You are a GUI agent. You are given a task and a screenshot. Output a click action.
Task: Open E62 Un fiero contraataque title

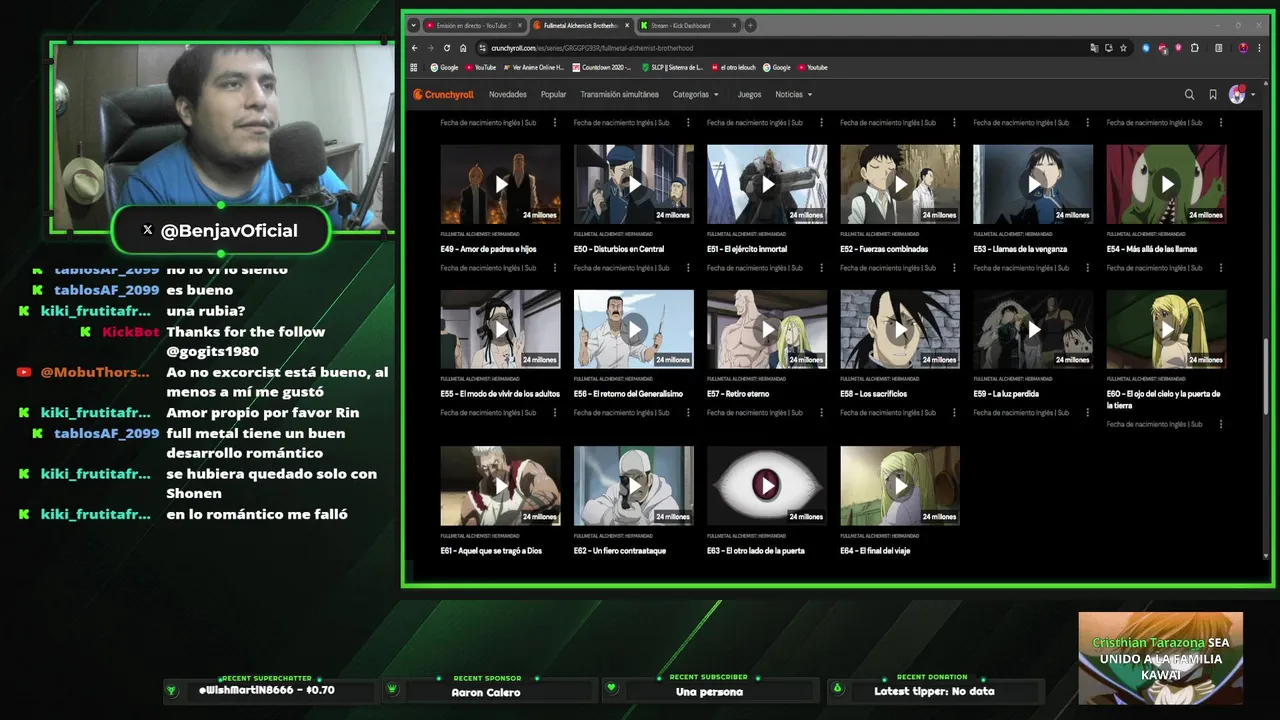click(620, 551)
